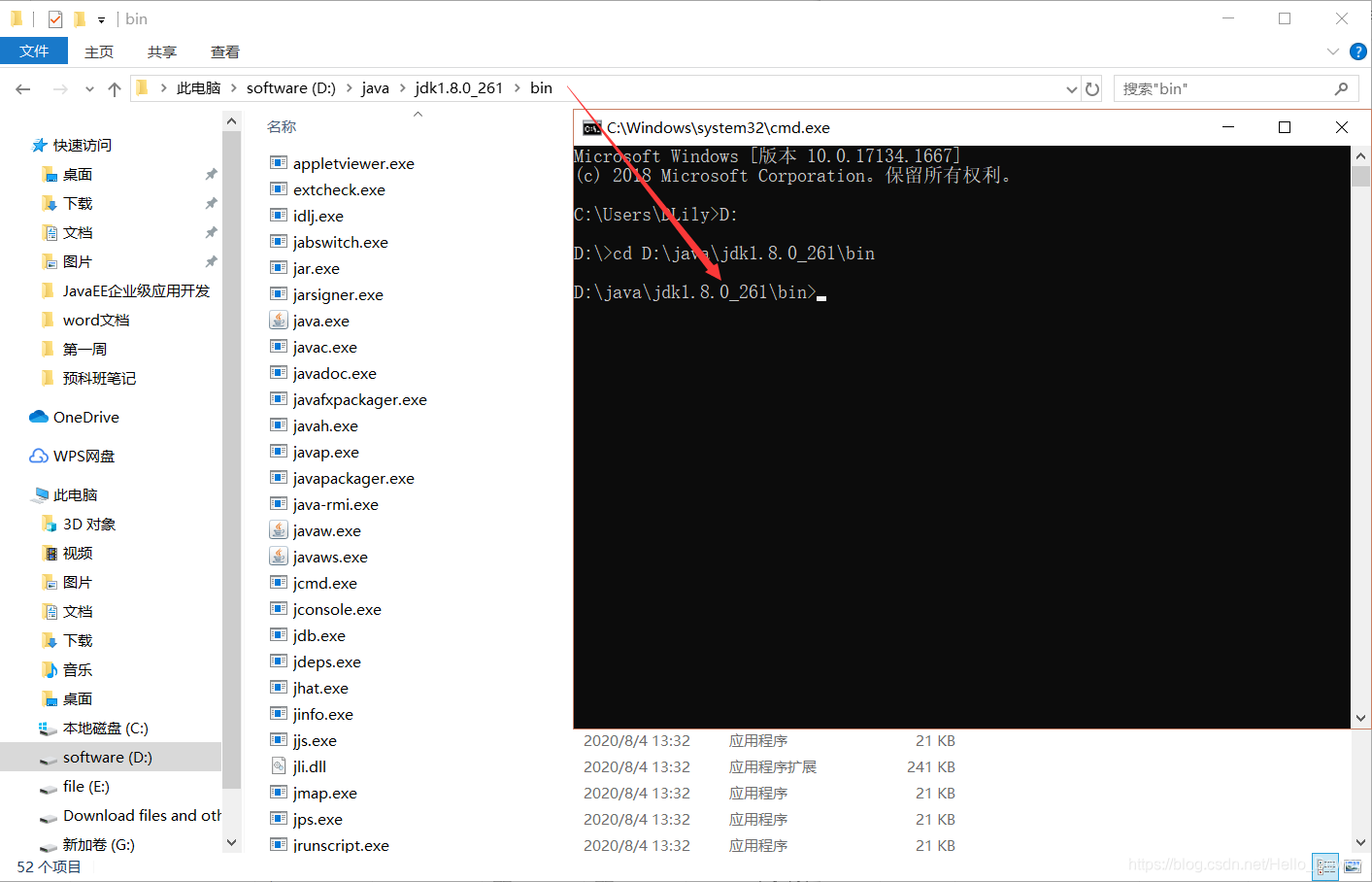Screen dimensions: 1372x882
Task: Select javac.exe in file list
Action: pyautogui.click(x=324, y=347)
